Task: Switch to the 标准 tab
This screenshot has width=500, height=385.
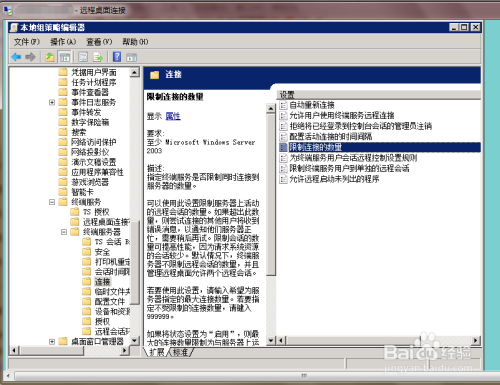Action: pos(180,352)
